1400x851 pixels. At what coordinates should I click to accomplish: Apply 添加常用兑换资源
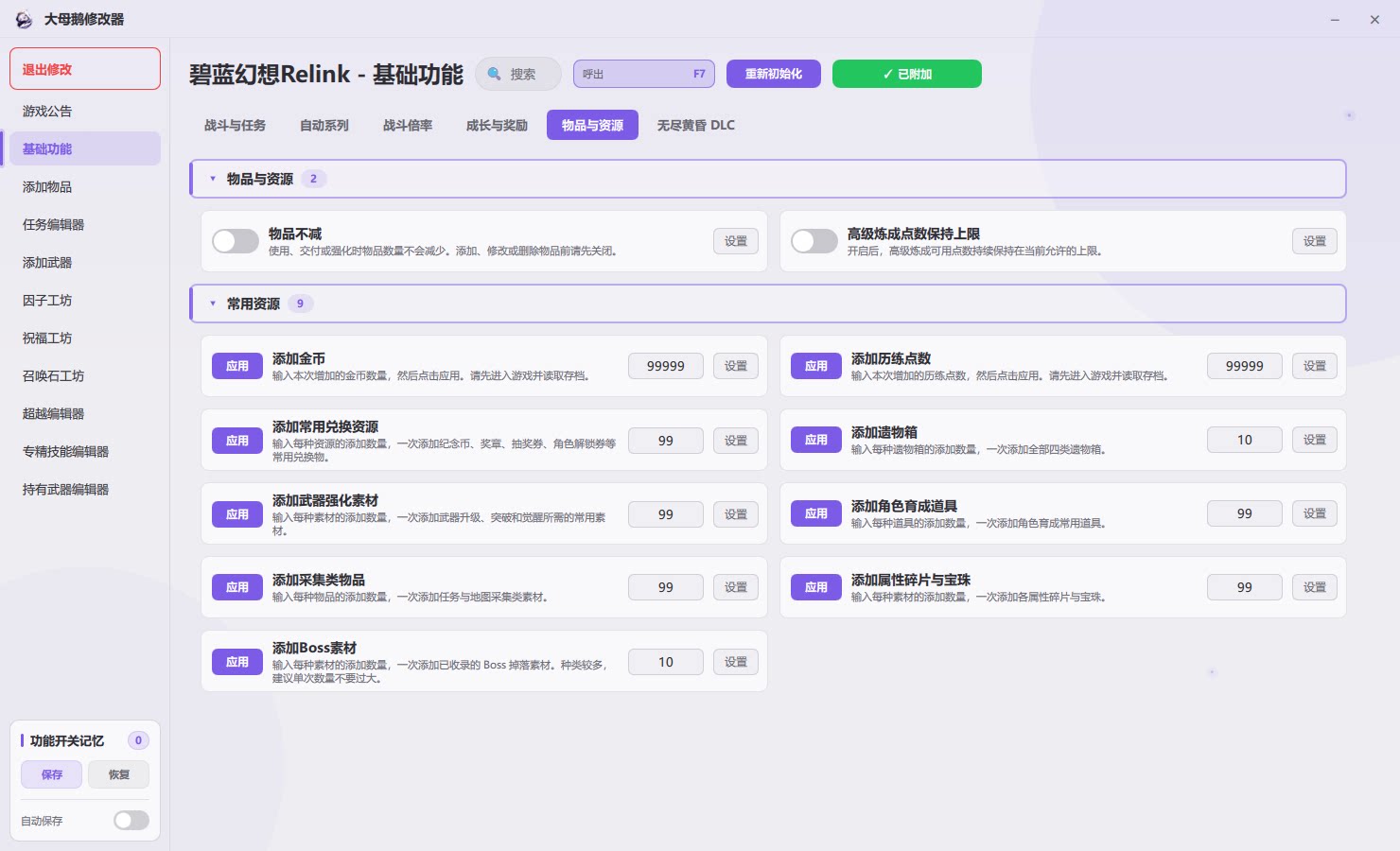[237, 441]
